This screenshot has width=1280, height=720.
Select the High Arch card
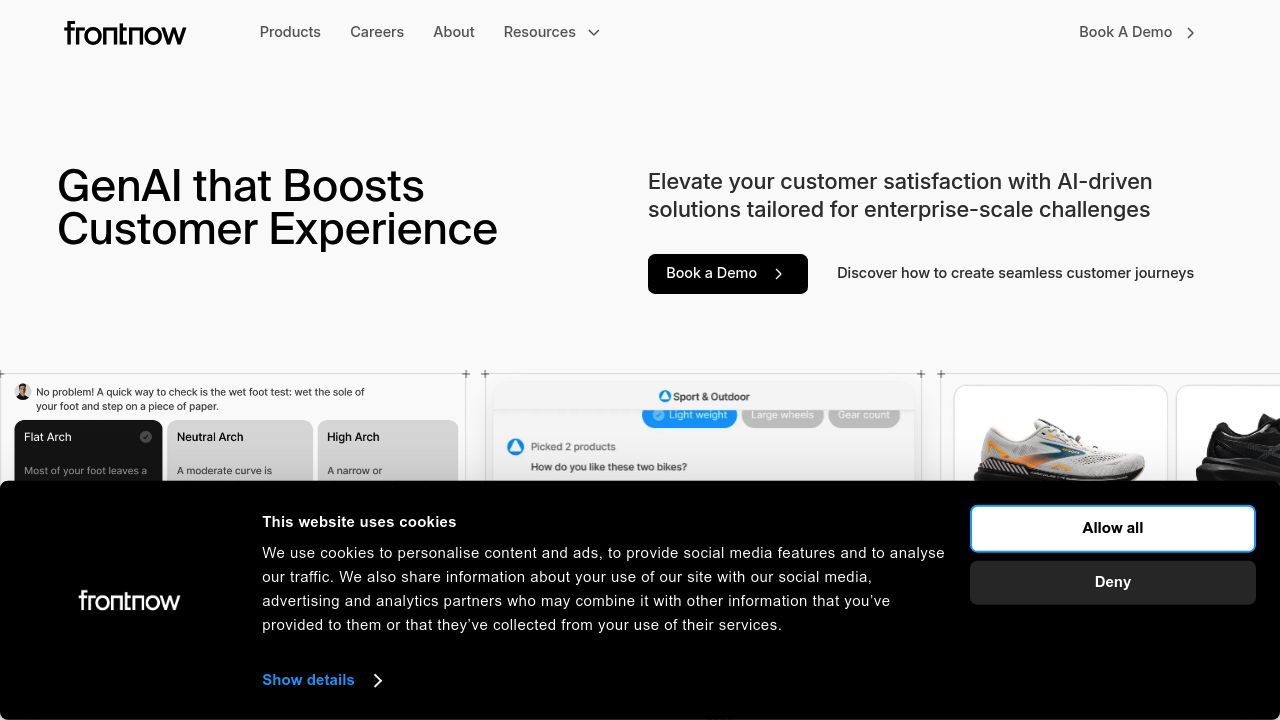(x=388, y=451)
